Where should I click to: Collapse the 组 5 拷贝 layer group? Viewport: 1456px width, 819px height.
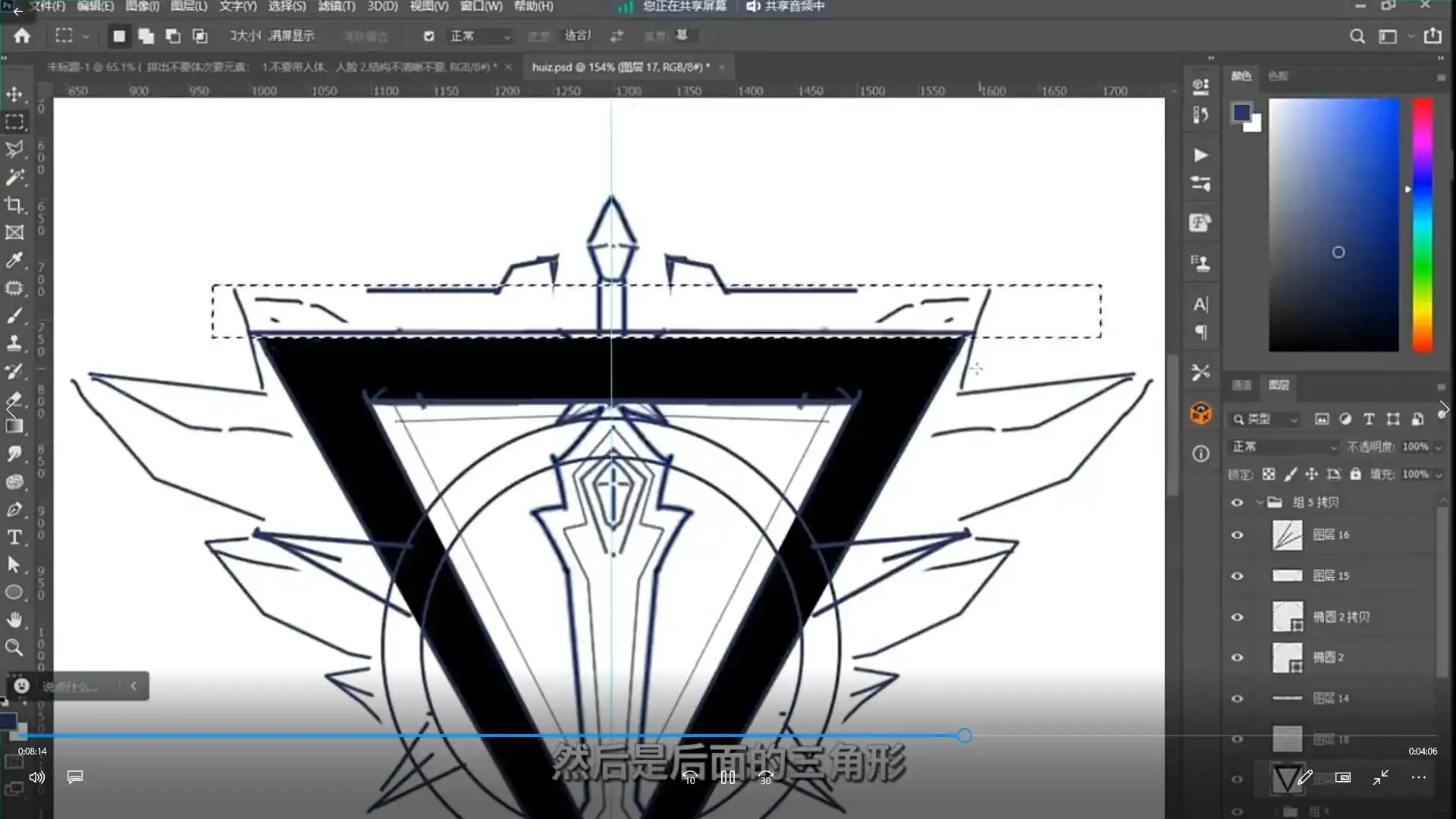tap(1260, 502)
